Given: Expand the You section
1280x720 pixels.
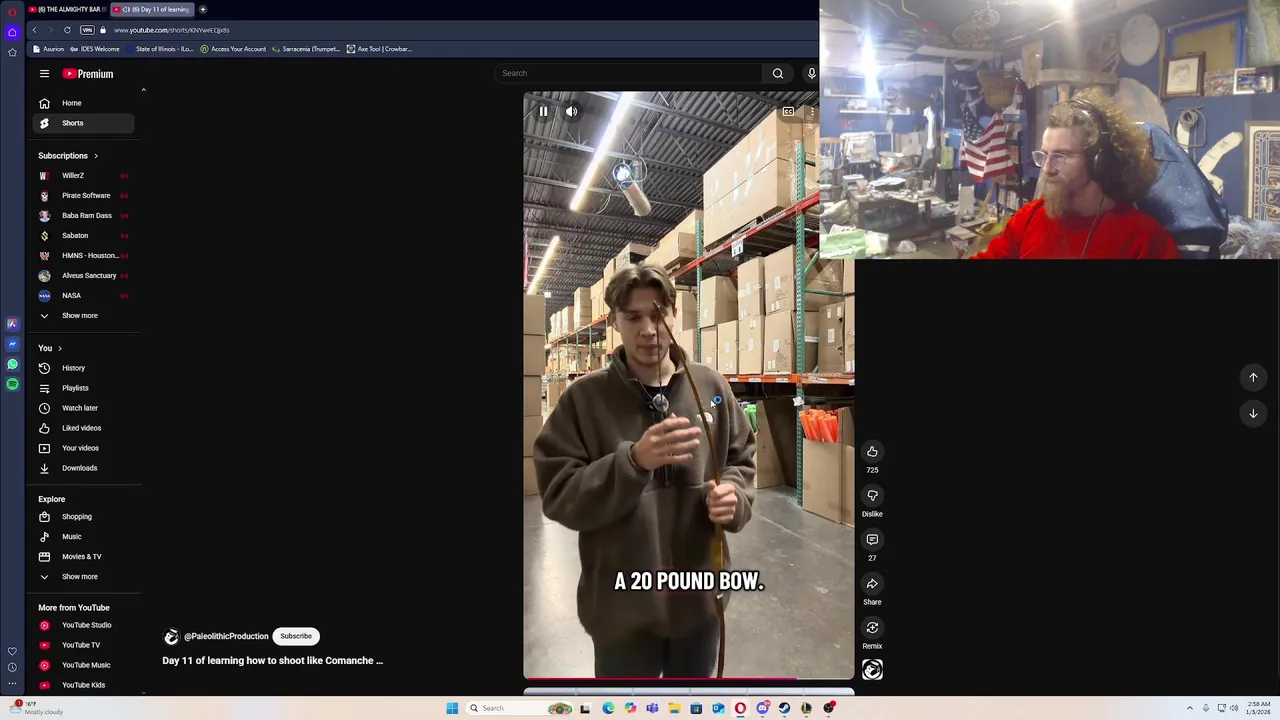Looking at the screenshot, I should pos(50,348).
